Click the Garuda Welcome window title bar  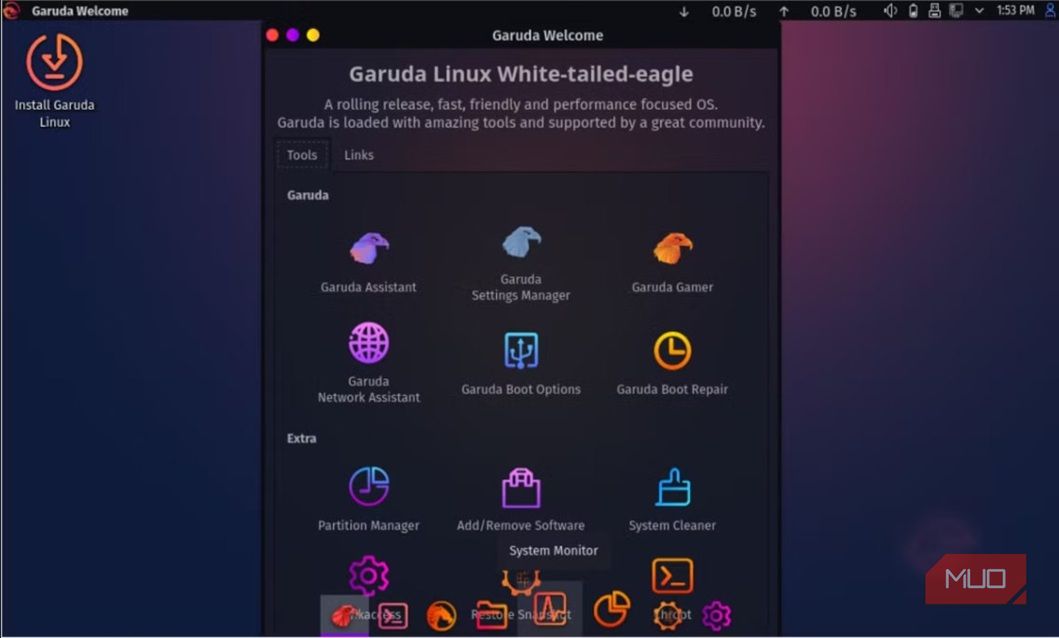pos(521,35)
